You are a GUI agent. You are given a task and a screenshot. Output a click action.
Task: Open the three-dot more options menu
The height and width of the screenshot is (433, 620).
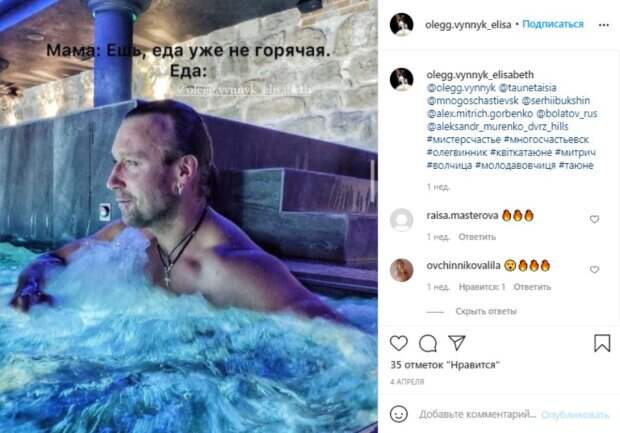[603, 25]
